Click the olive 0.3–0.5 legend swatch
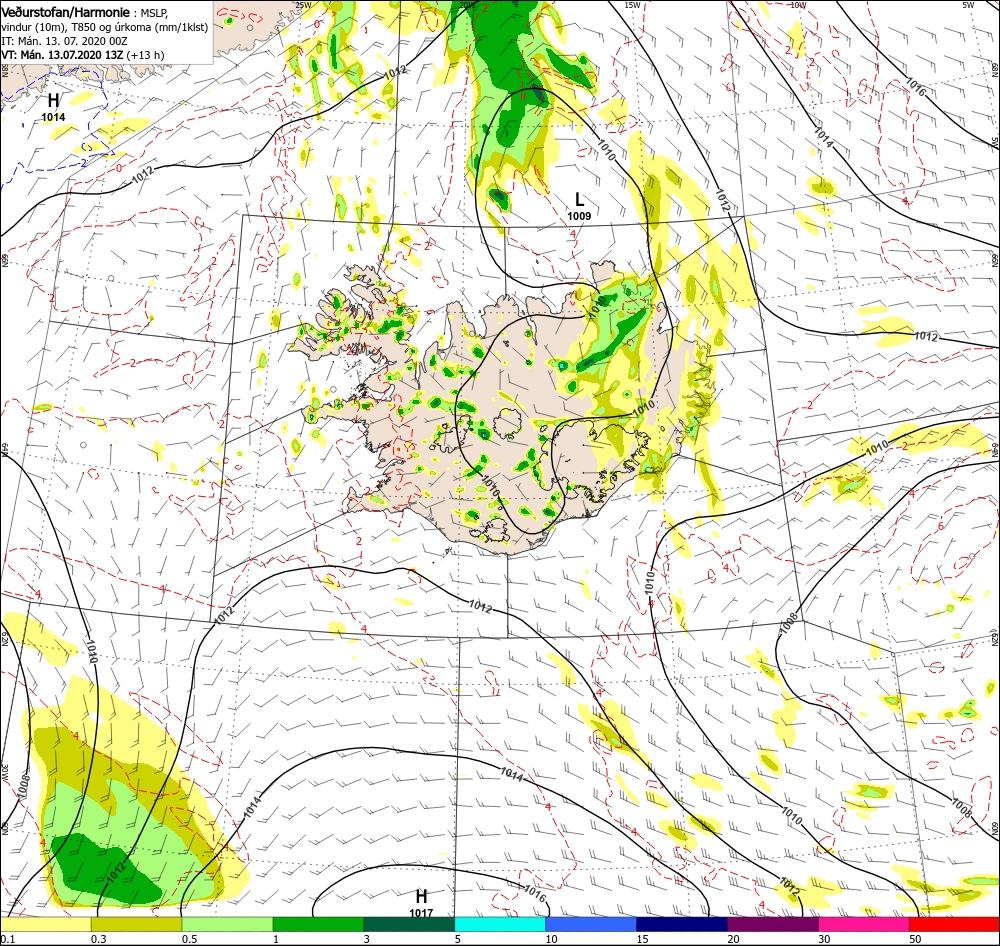This screenshot has height=946, width=1000. pyautogui.click(x=136, y=924)
